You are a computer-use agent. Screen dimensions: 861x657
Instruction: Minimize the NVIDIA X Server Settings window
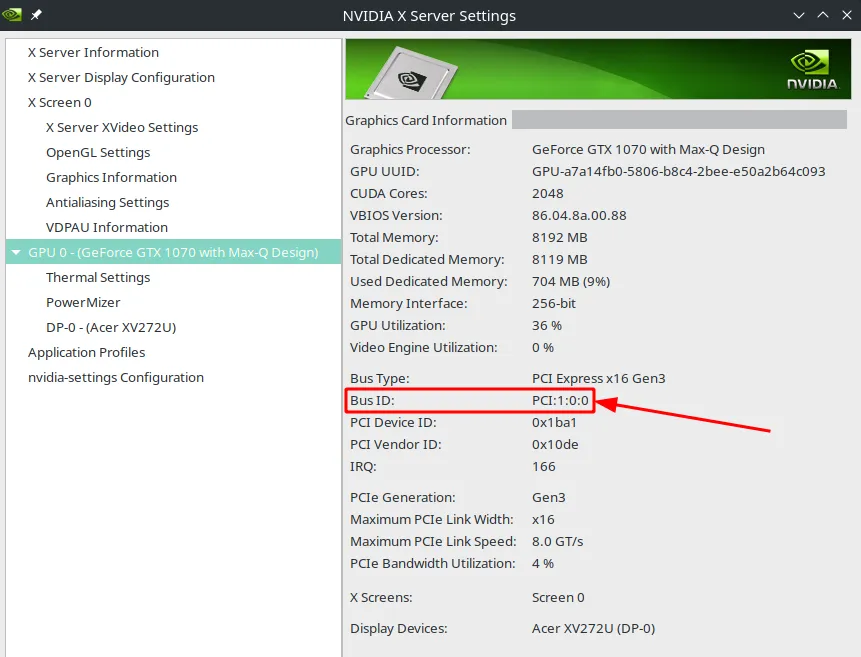(799, 15)
